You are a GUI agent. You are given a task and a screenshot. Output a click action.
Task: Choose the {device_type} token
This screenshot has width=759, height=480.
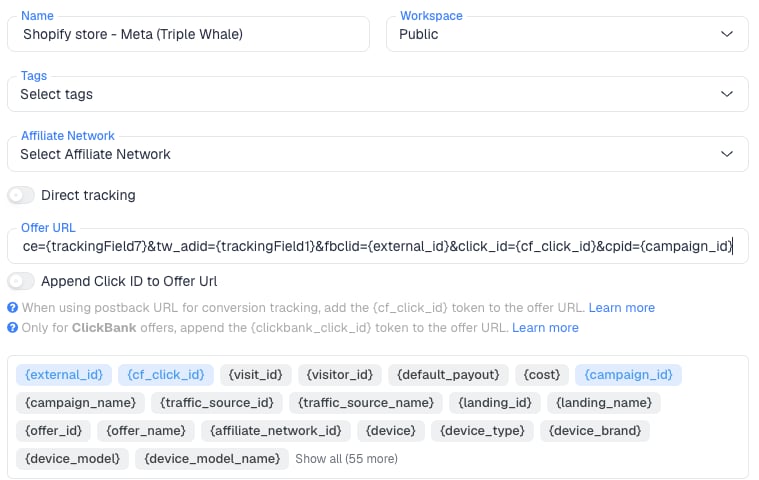482,431
